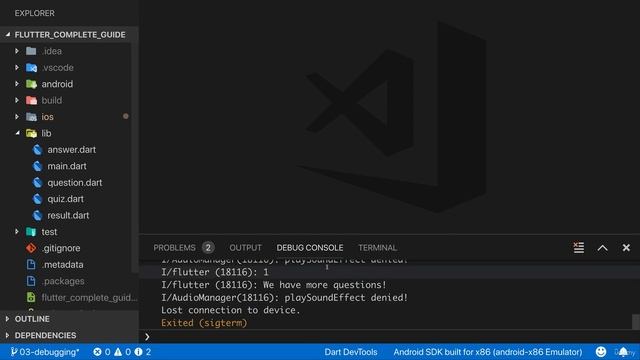This screenshot has width=640, height=360.
Task: Expand the OUTLINE section
Action: pyautogui.click(x=7, y=319)
